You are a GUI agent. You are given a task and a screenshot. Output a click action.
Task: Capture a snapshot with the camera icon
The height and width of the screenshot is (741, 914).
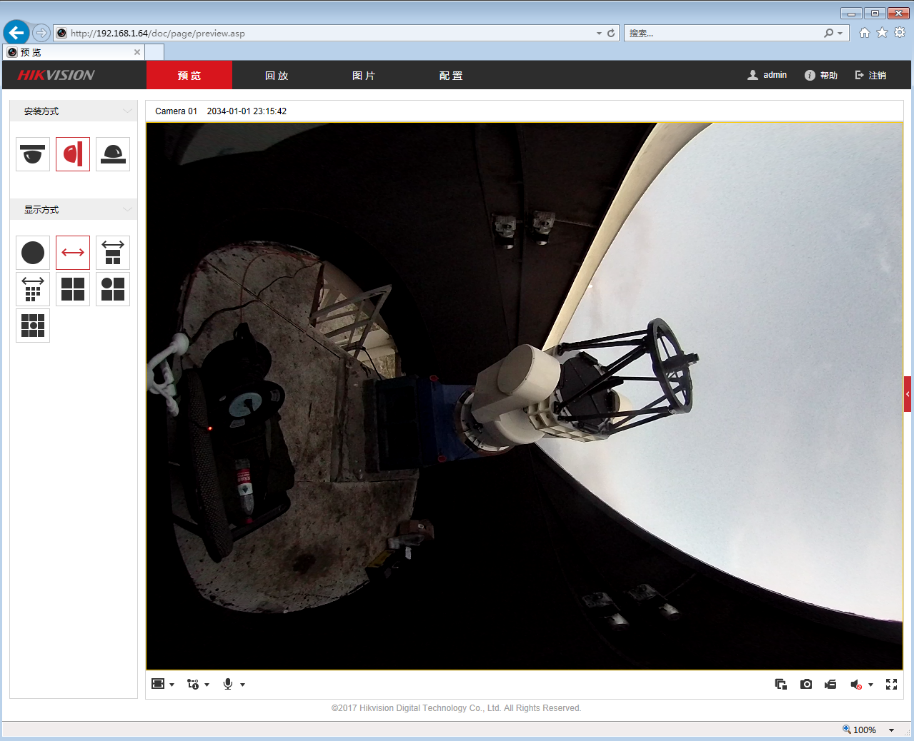coord(806,684)
